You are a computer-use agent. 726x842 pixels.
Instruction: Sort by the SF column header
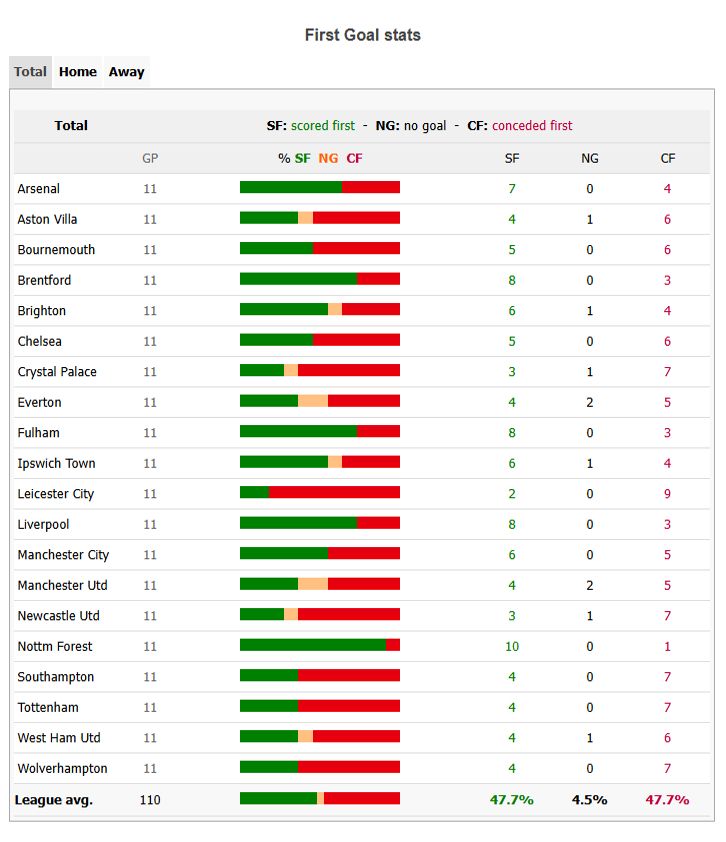coord(512,158)
